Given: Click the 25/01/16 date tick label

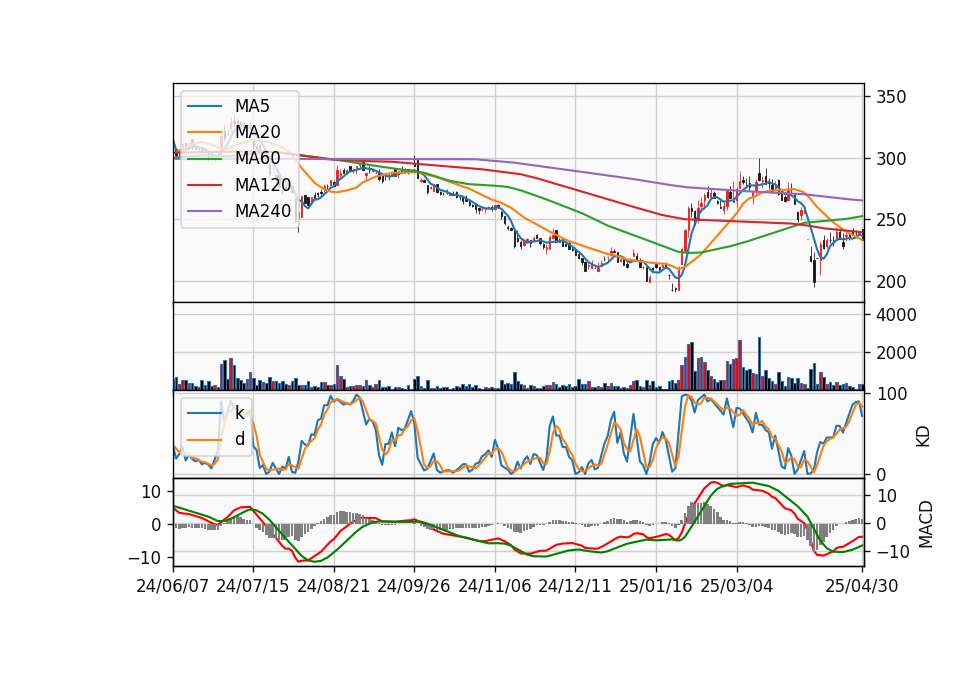Looking at the screenshot, I should tap(656, 587).
